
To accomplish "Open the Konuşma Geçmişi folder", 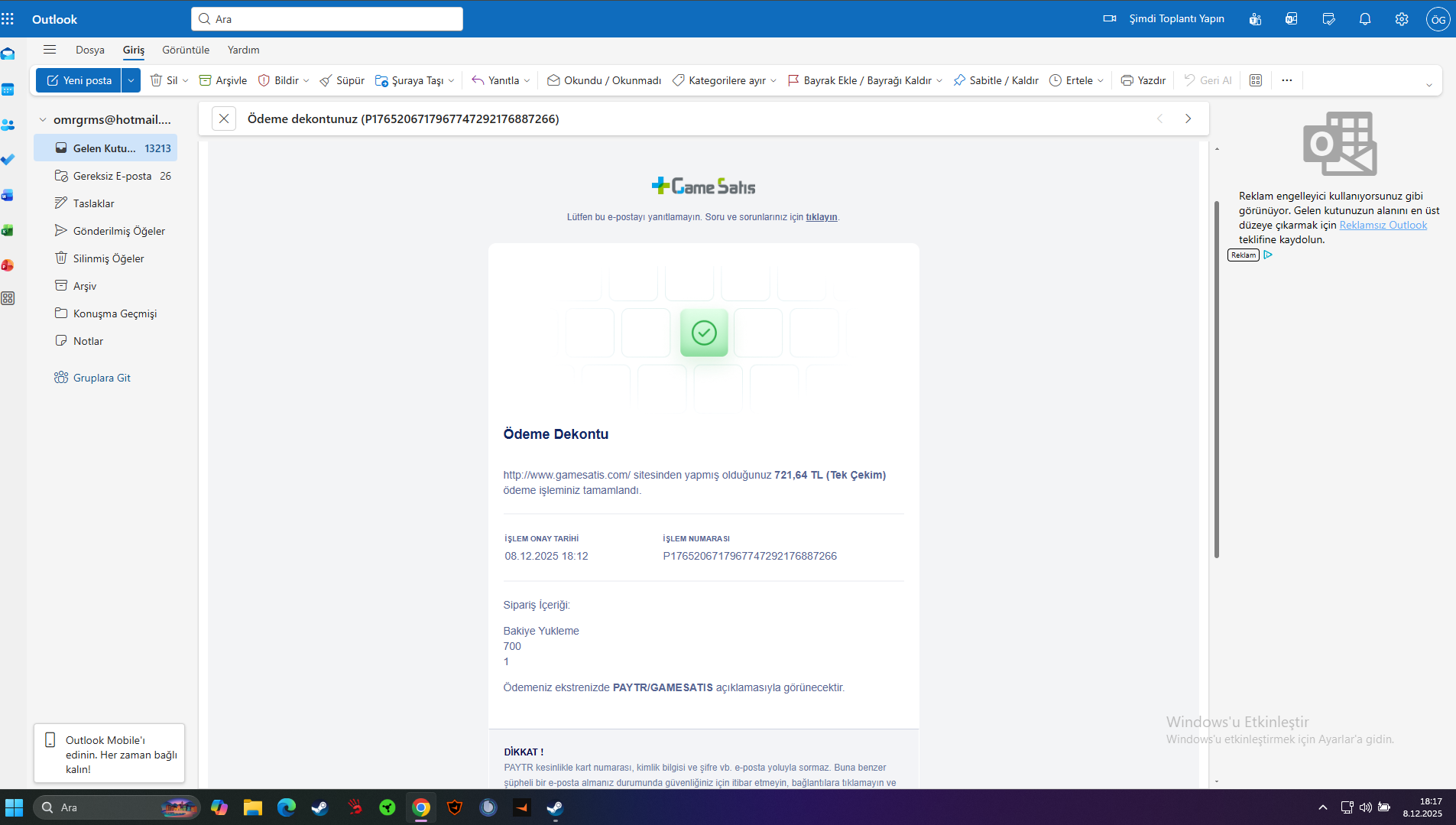I will [x=105, y=313].
